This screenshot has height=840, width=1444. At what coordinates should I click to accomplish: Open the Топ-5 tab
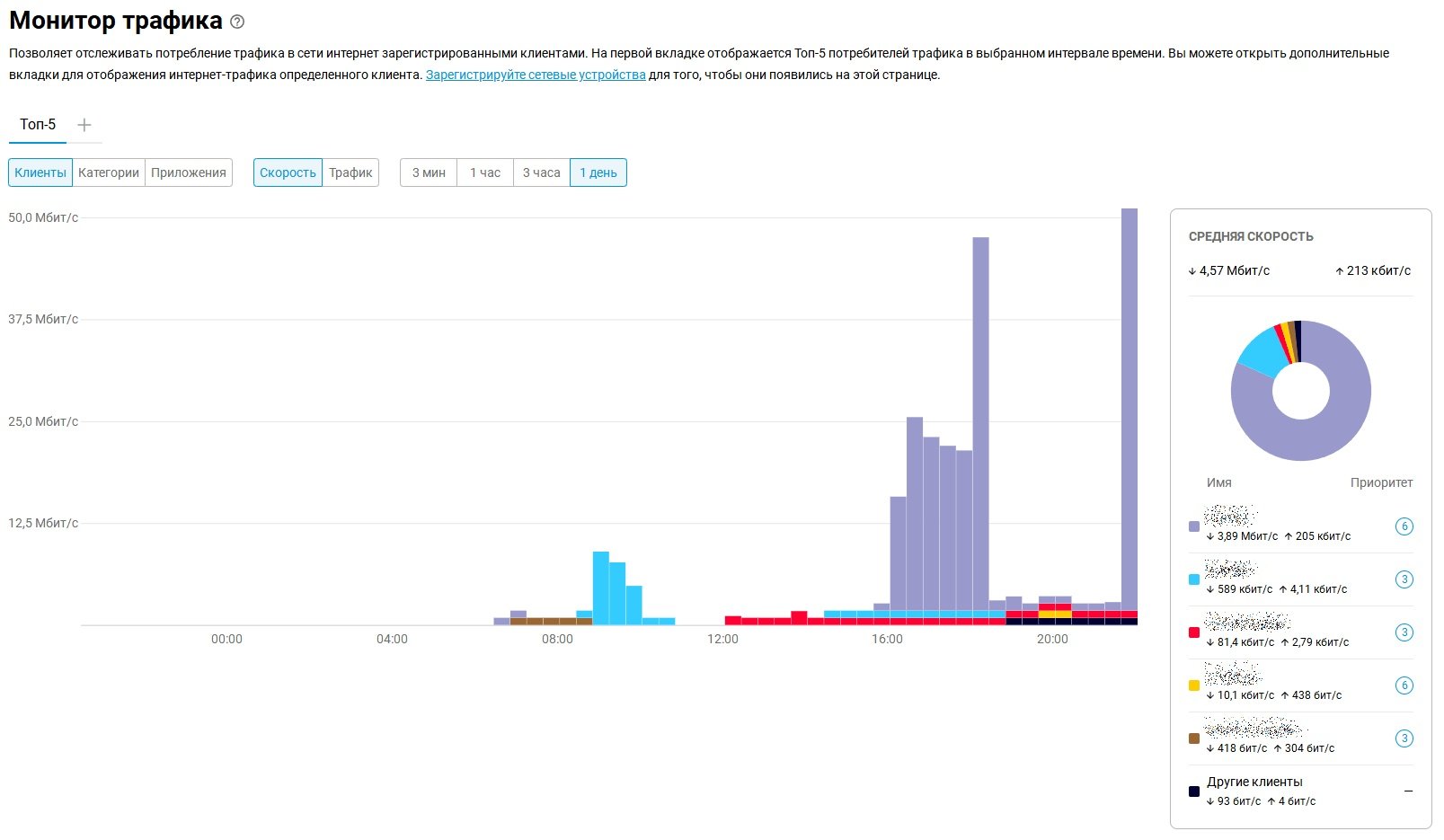38,125
